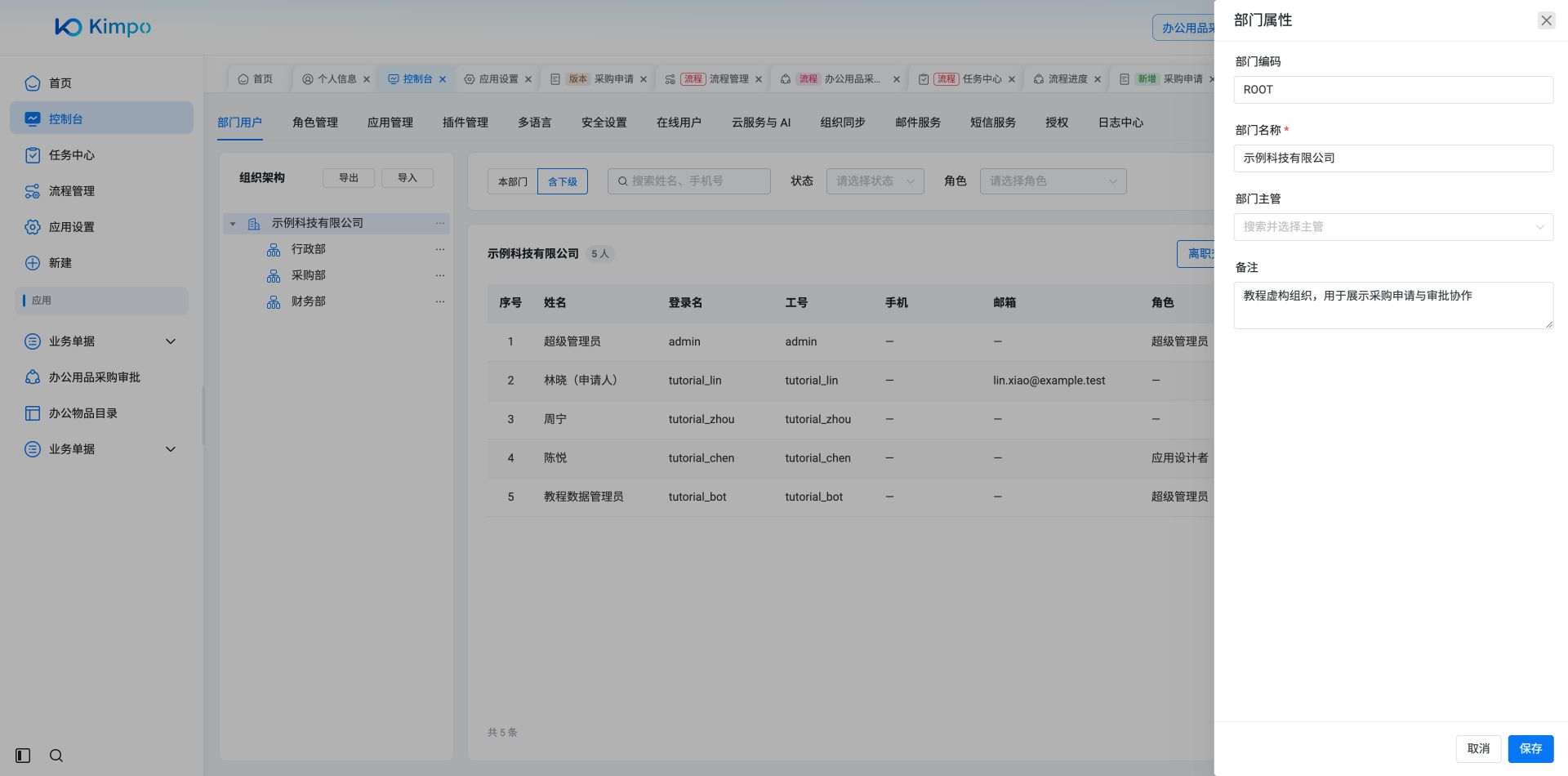The height and width of the screenshot is (776, 1568).
Task: Open 办公物品目录 app
Action: coord(101,413)
